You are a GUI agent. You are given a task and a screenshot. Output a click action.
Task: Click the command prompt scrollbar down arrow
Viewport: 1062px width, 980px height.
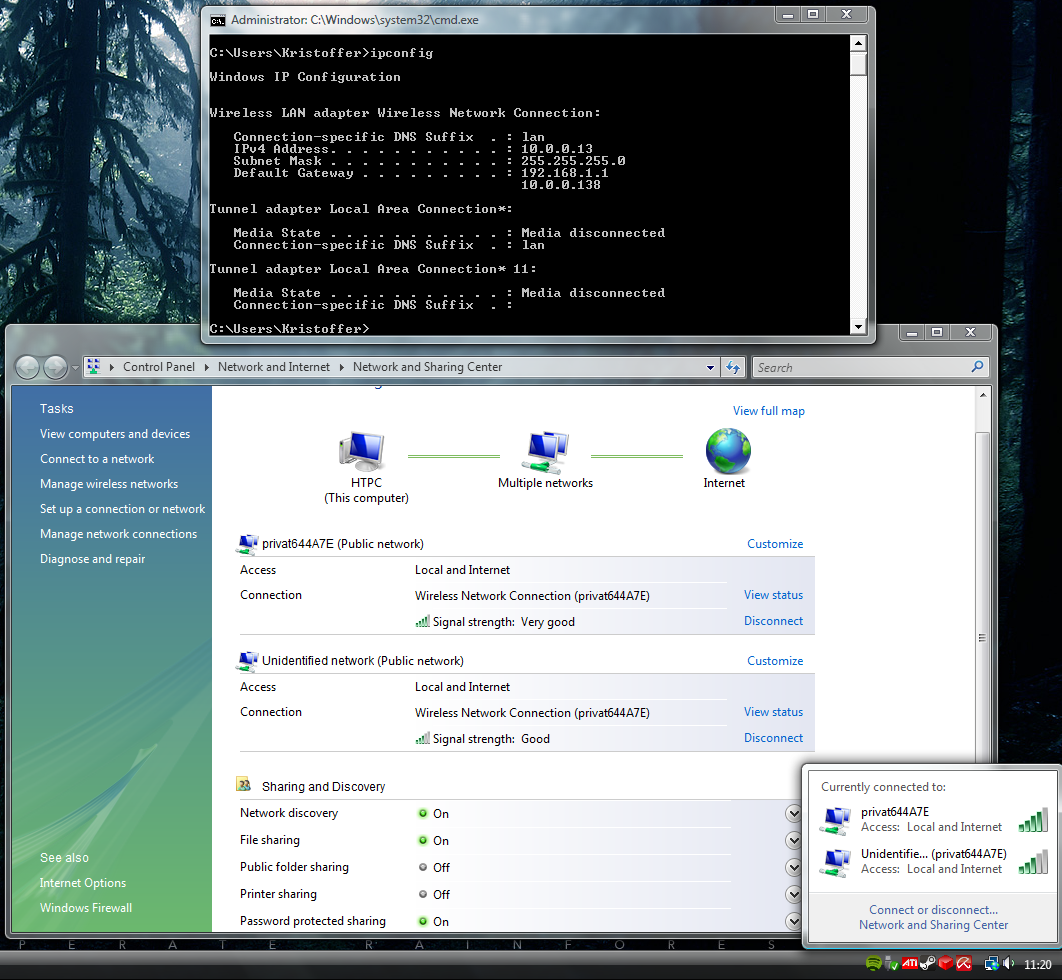[x=858, y=326]
